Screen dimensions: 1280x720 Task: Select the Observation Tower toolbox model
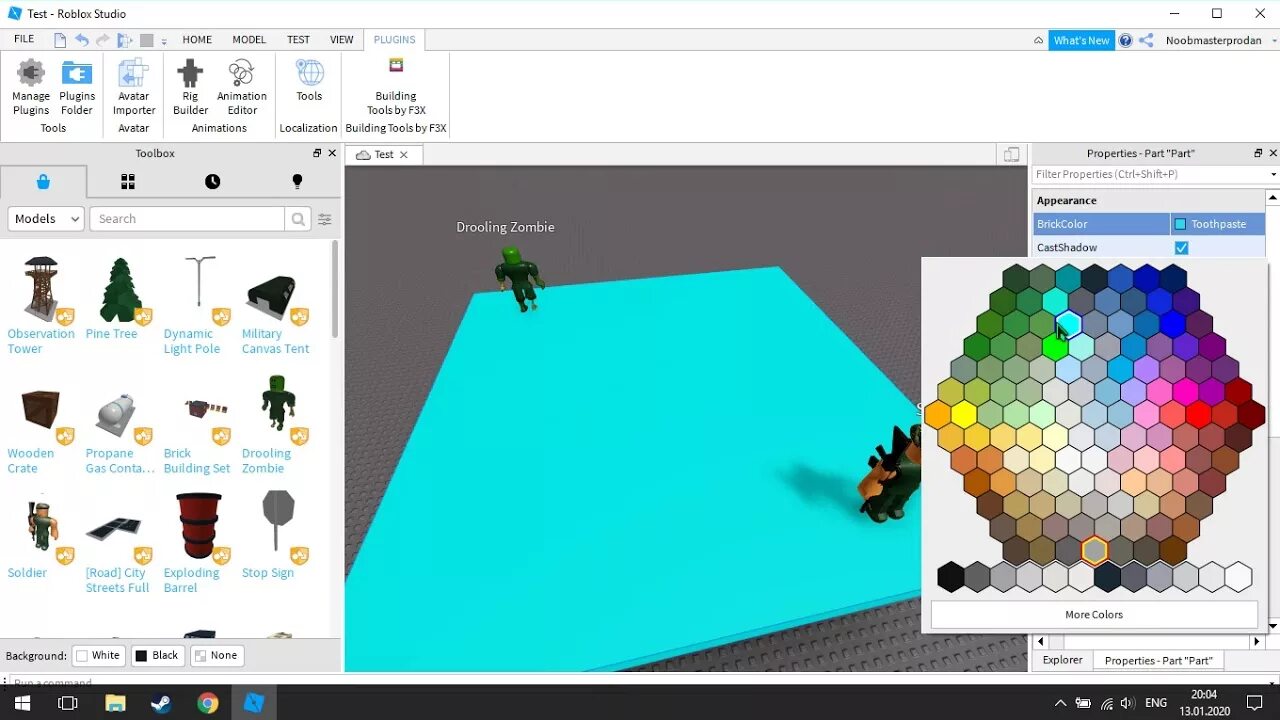(40, 306)
